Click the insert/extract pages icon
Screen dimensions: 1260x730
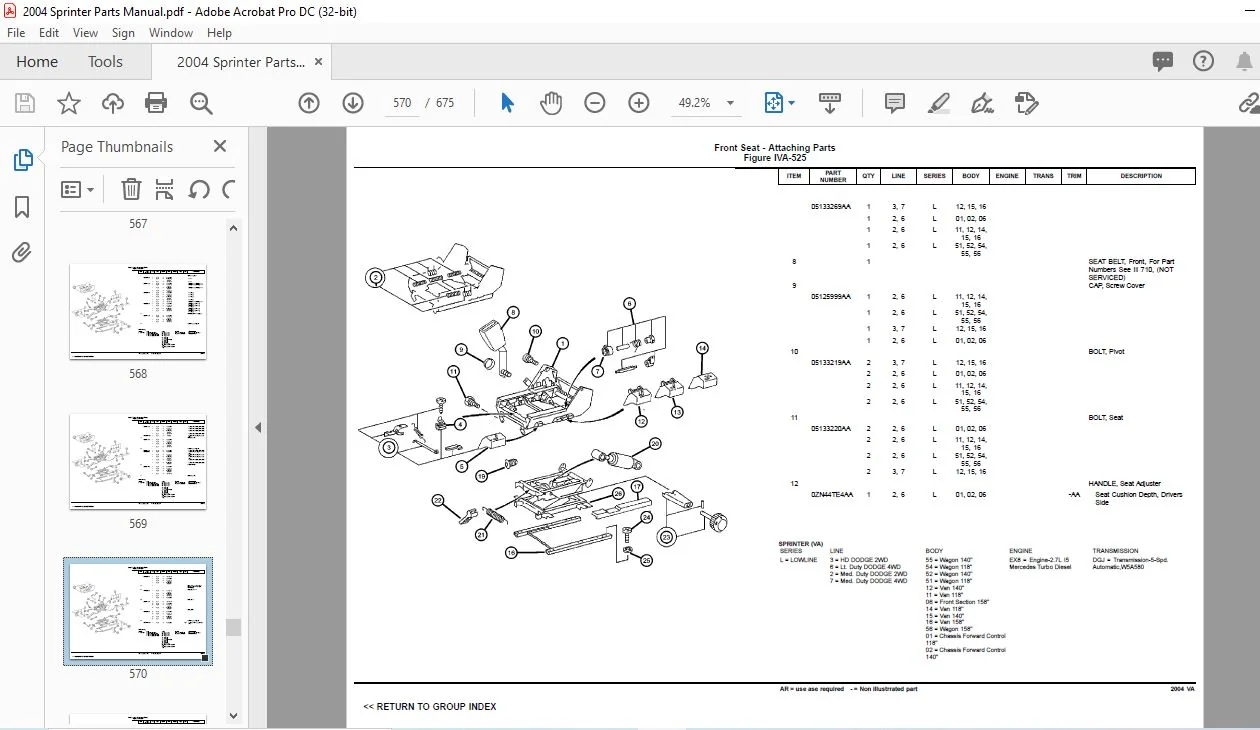[x=165, y=189]
